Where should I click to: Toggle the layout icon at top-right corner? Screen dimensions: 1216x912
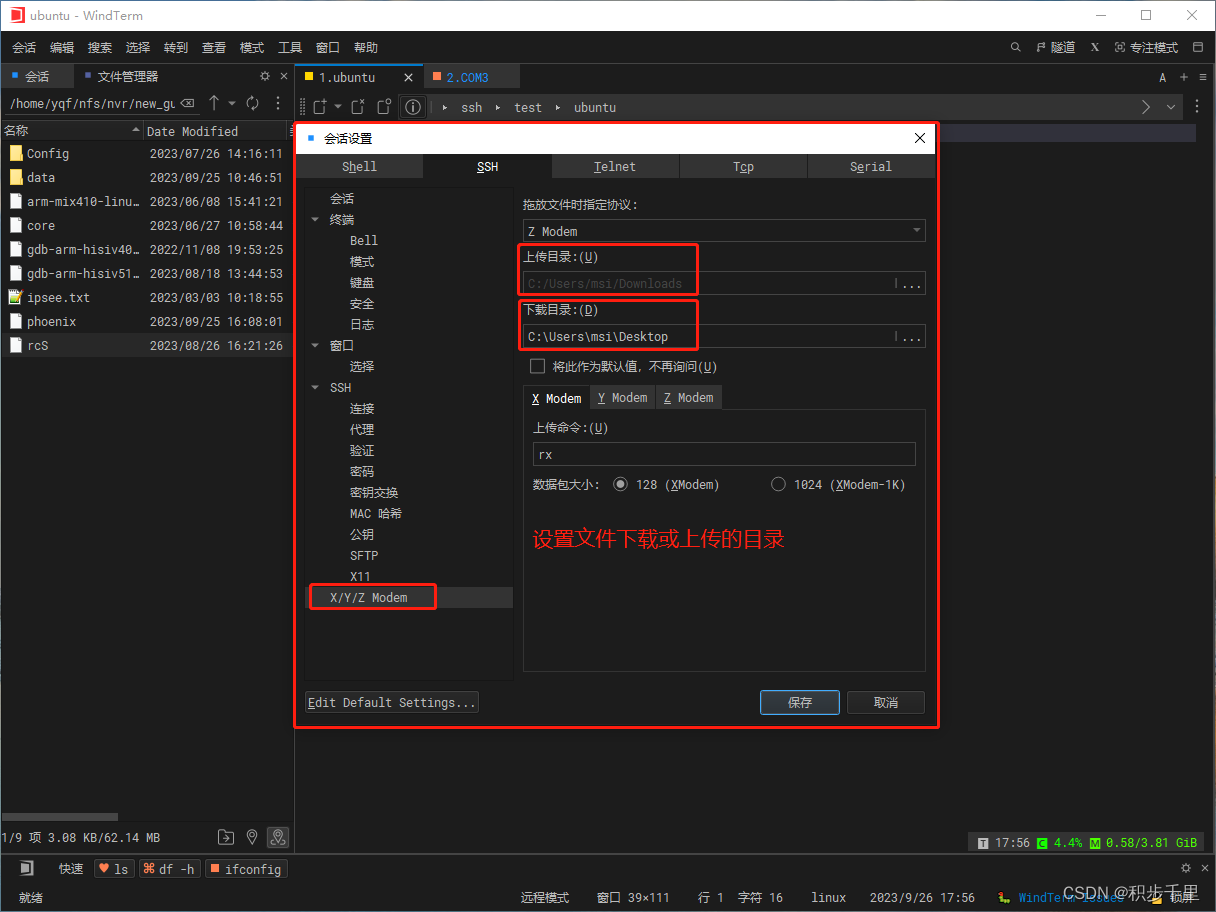(1198, 48)
